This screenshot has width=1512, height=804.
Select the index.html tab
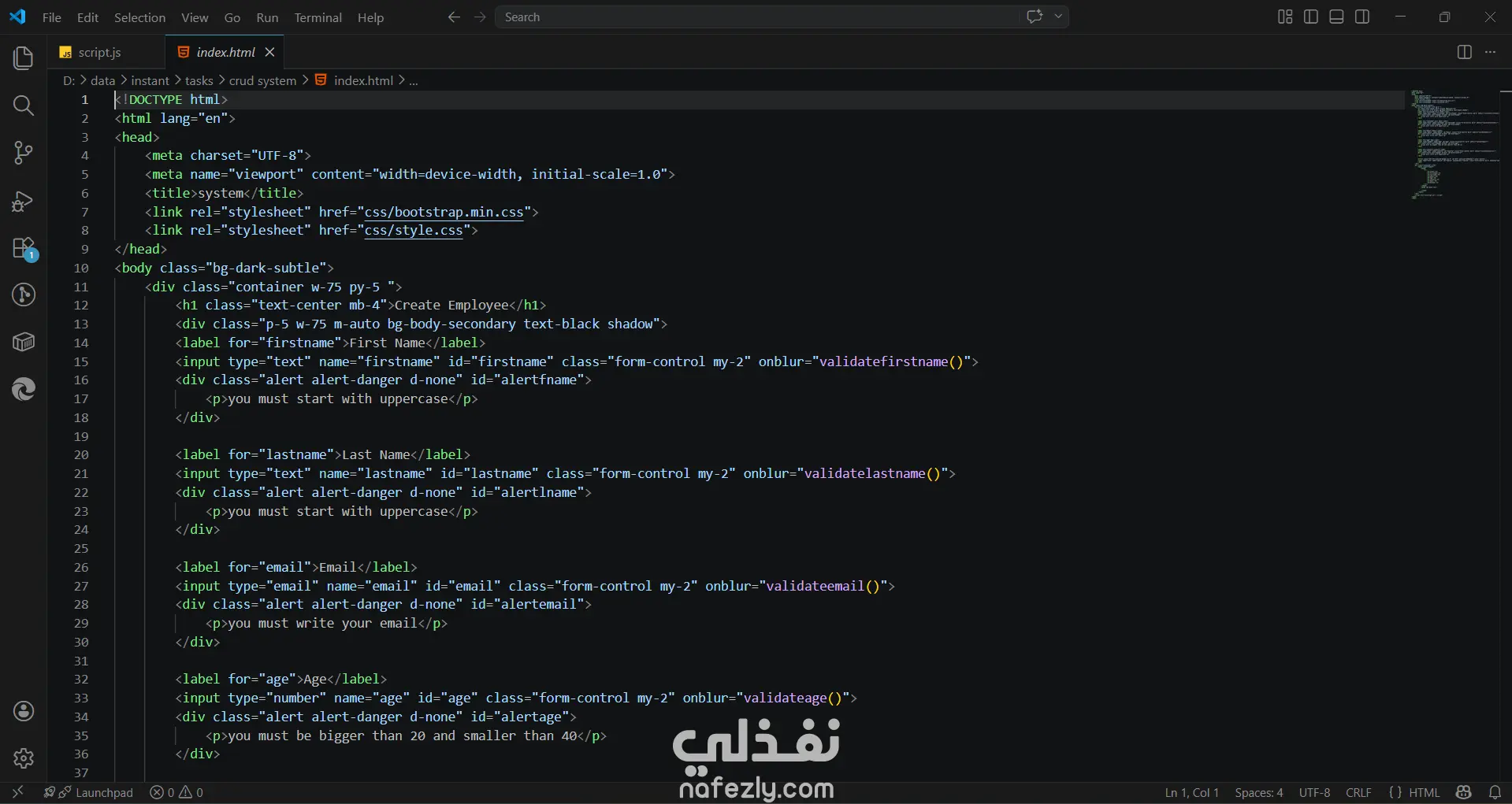[x=225, y=52]
